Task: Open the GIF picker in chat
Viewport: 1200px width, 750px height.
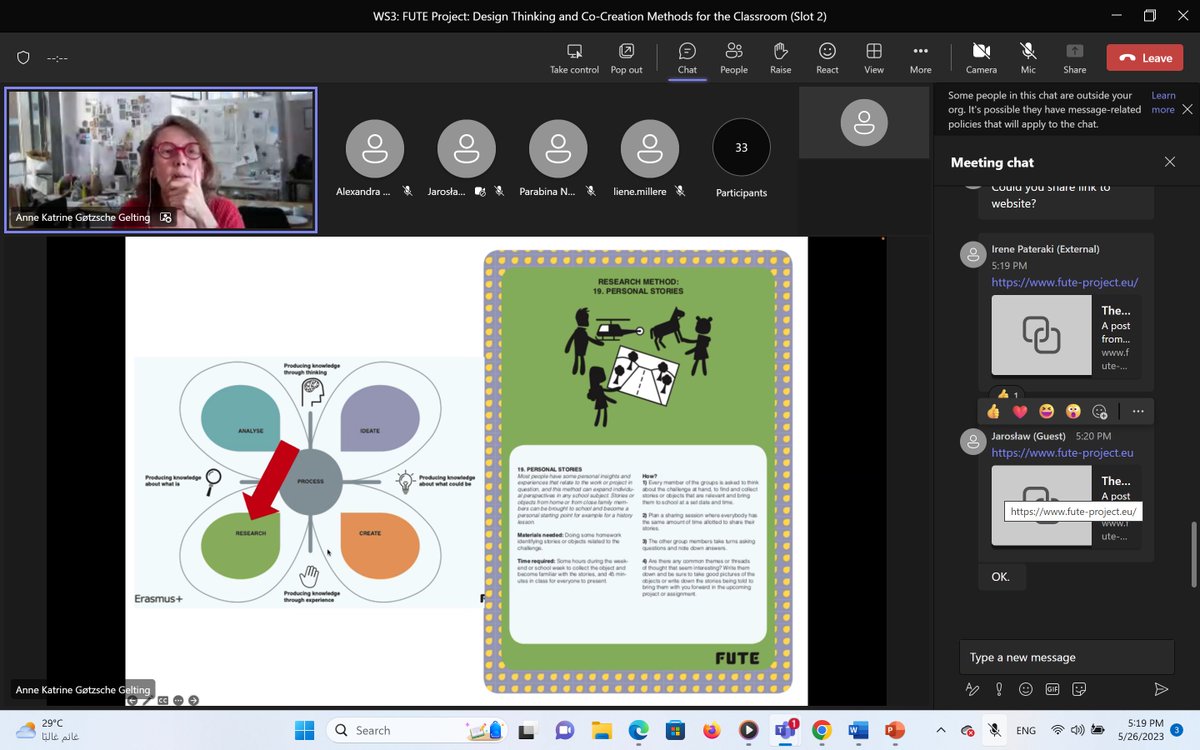Action: [x=1051, y=689]
